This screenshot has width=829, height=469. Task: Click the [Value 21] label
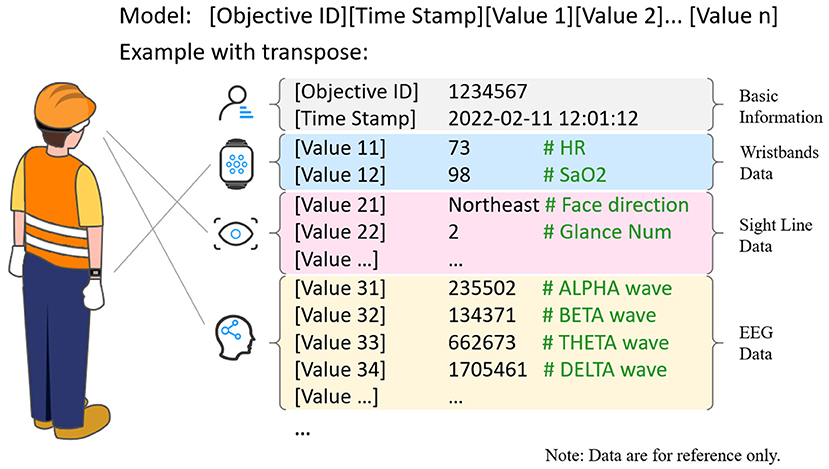click(x=340, y=205)
